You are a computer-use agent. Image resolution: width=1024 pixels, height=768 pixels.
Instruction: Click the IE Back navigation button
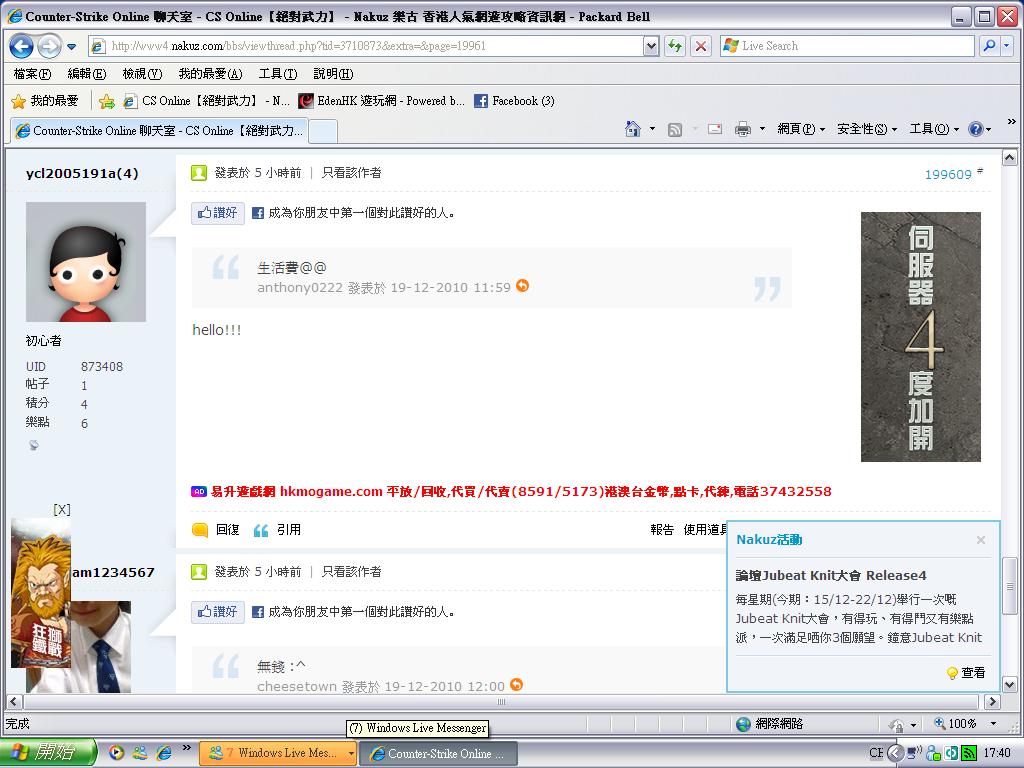21,46
